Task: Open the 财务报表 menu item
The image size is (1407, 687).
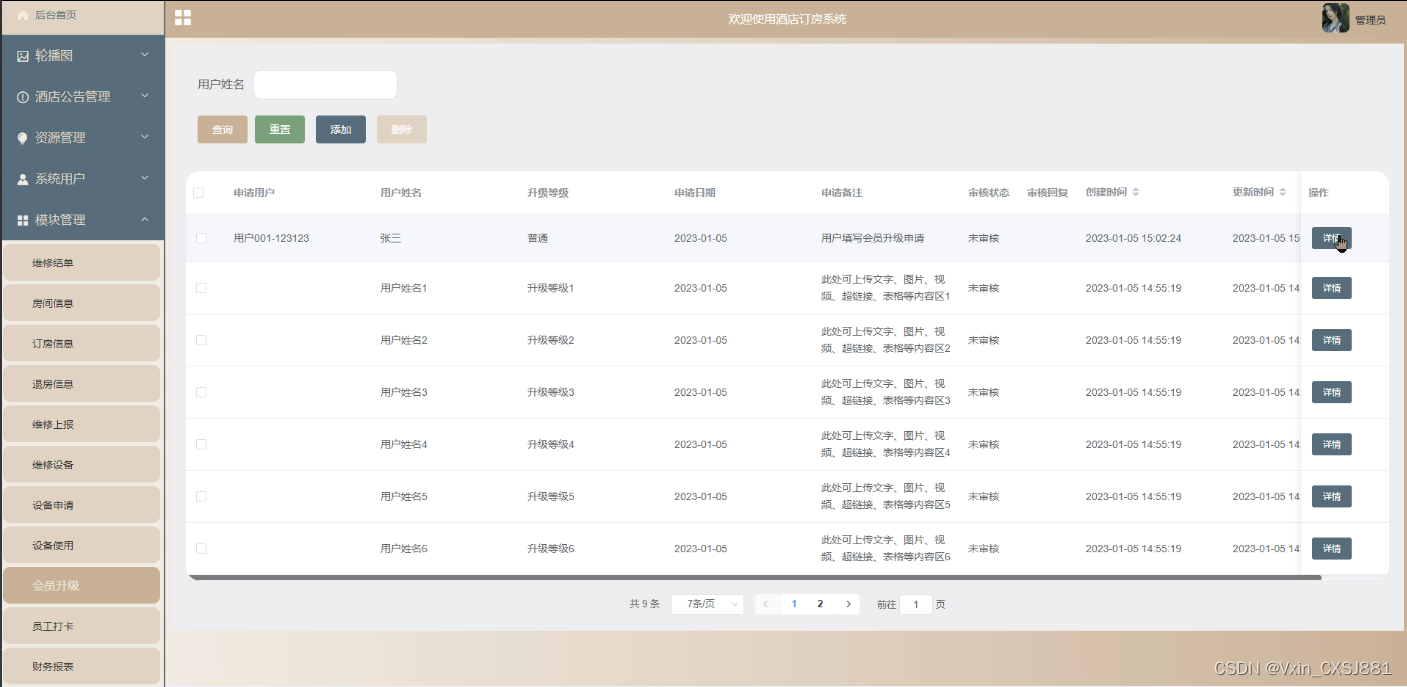Action: tap(82, 666)
